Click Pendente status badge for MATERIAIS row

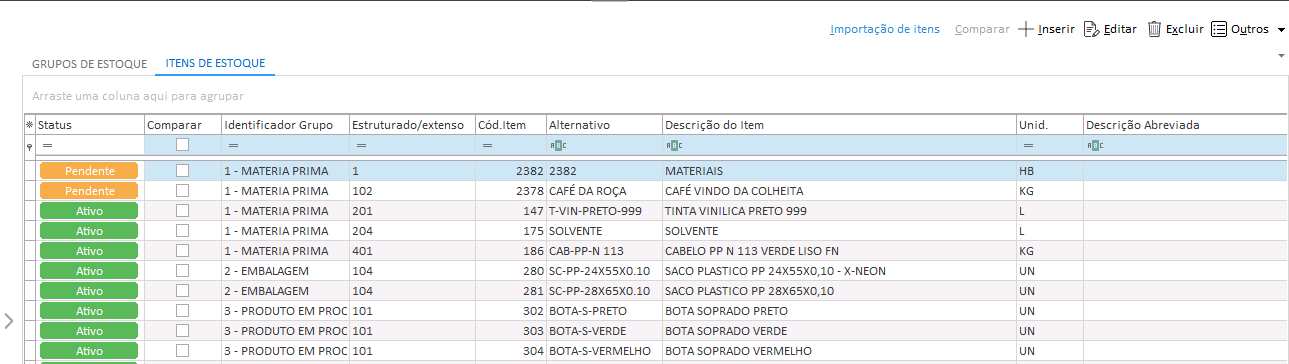[x=88, y=171]
